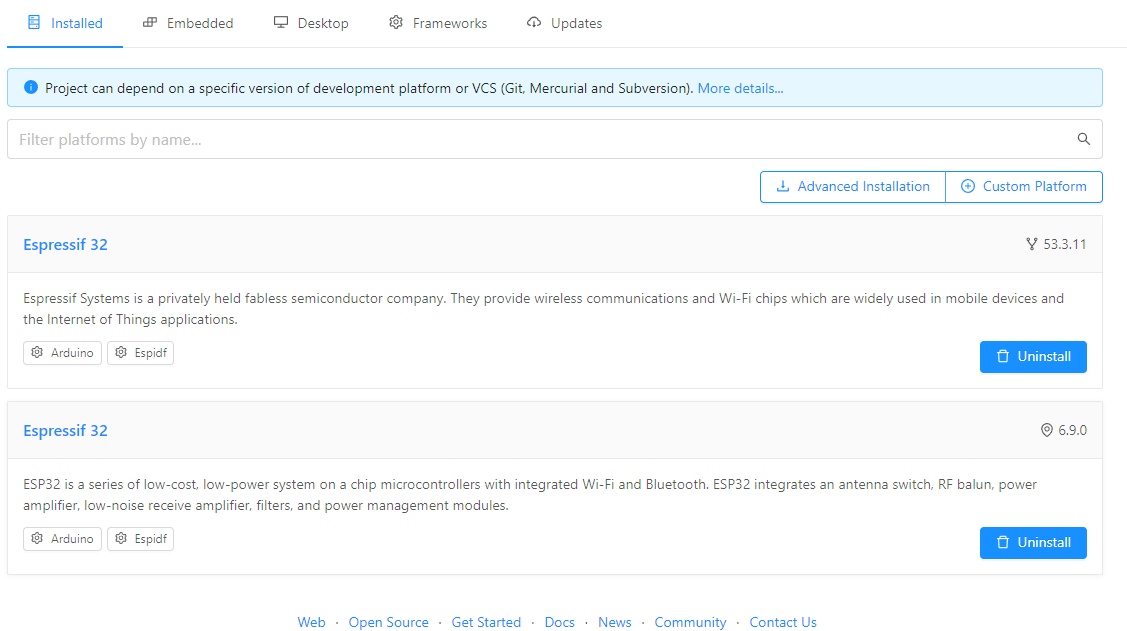The width and height of the screenshot is (1127, 631).
Task: Click the search magnifier icon
Action: click(x=1084, y=139)
